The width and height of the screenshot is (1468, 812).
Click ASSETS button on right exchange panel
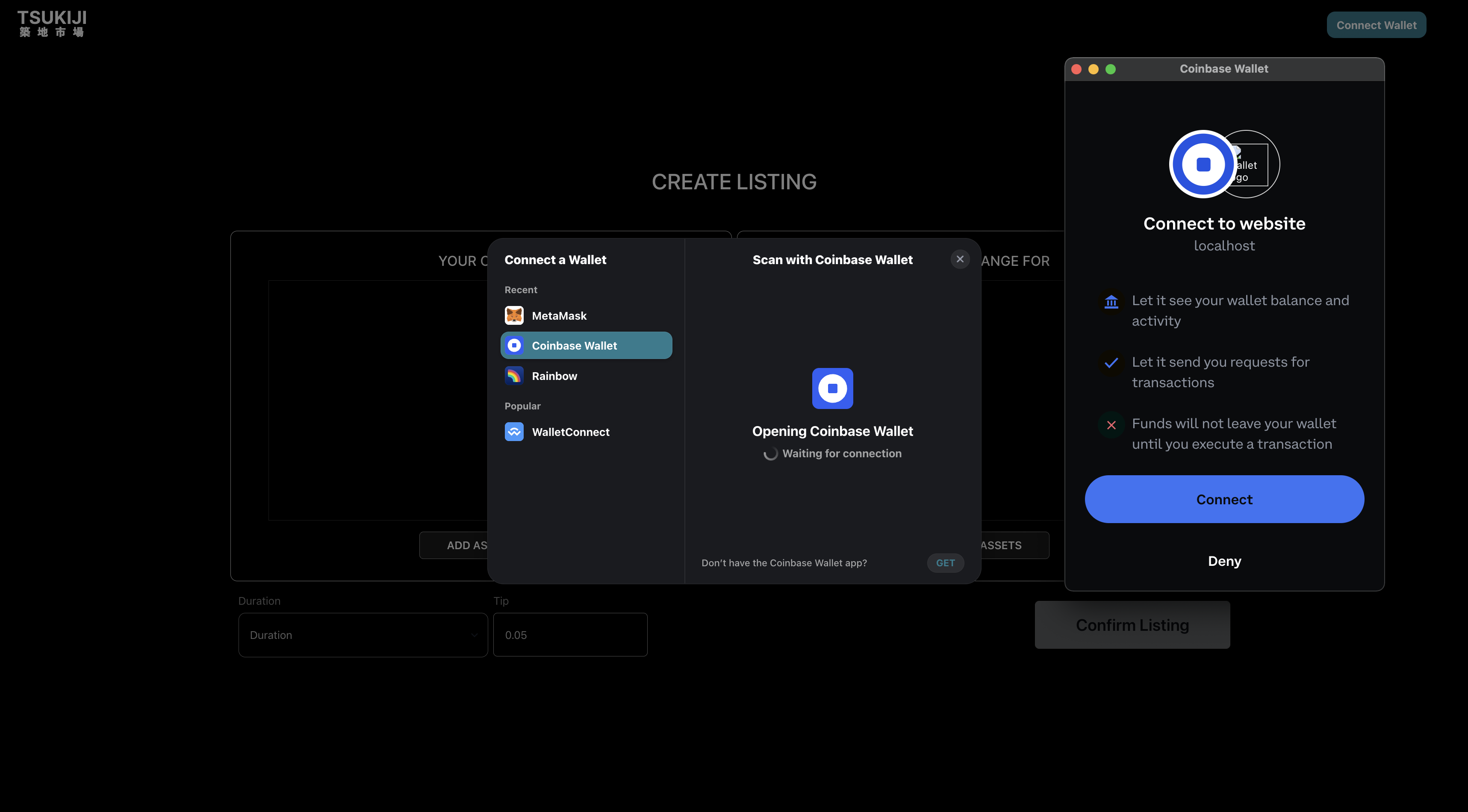point(1014,545)
